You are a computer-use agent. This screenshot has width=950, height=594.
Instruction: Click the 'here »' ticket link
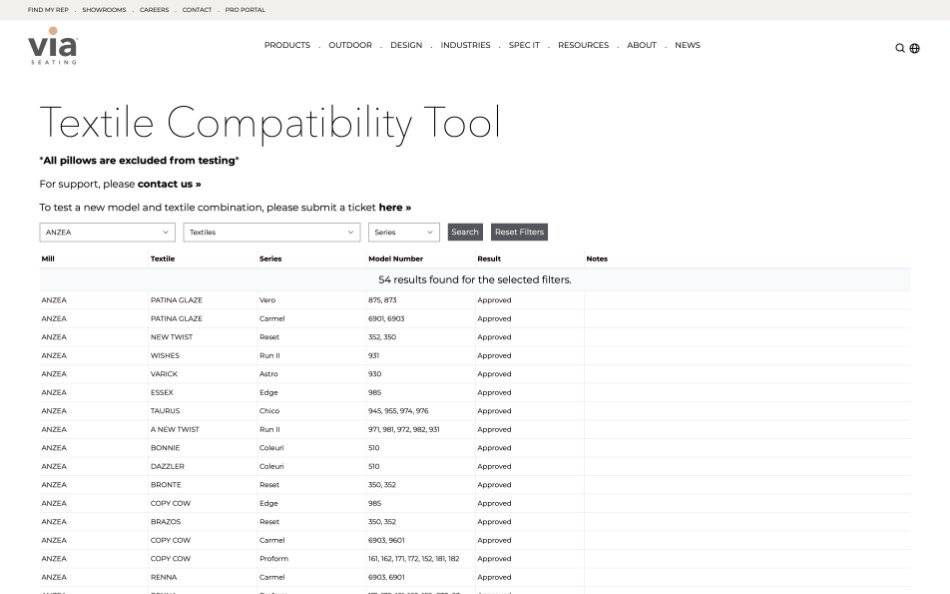394,207
